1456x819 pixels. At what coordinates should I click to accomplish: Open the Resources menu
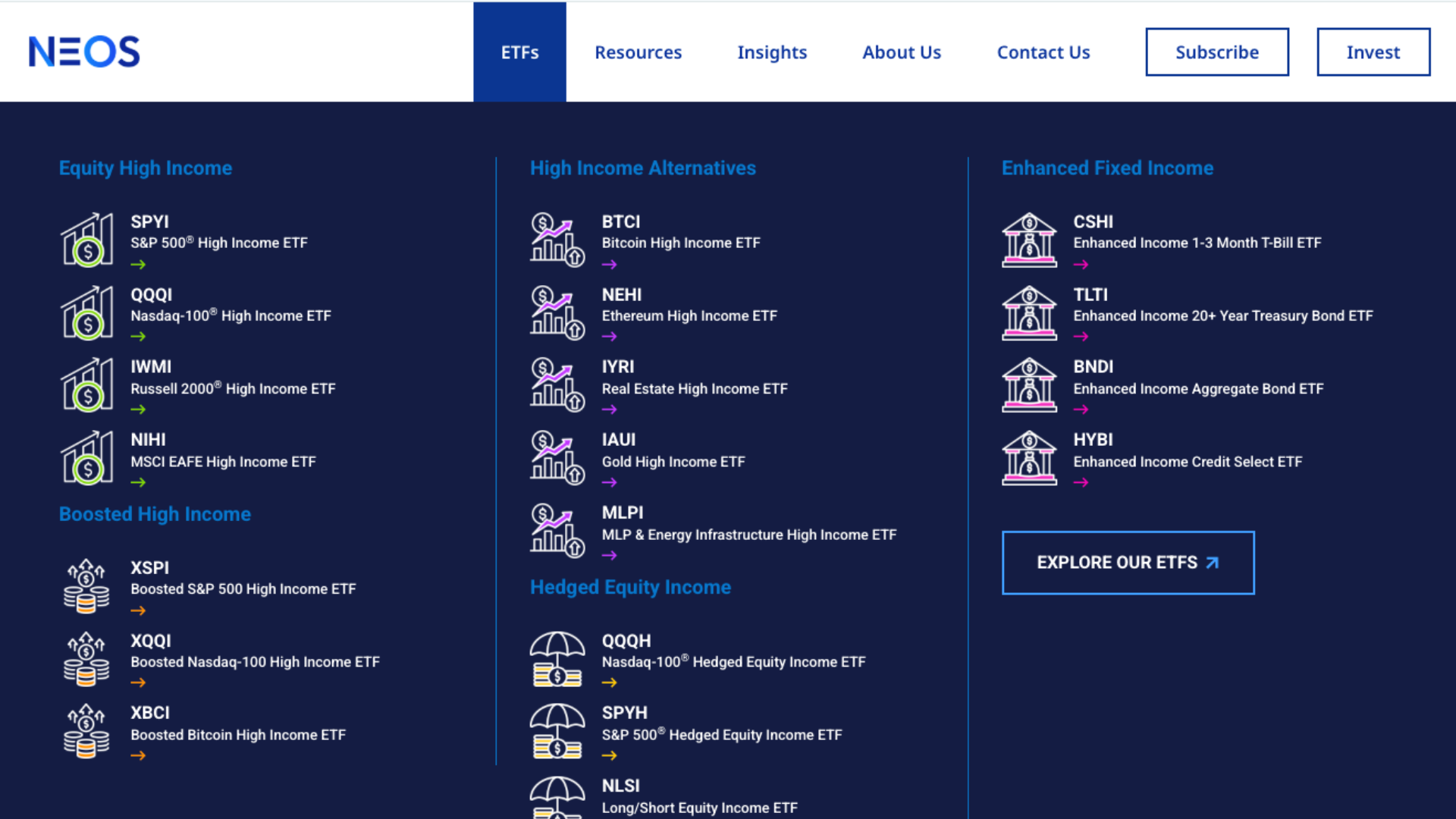tap(638, 52)
